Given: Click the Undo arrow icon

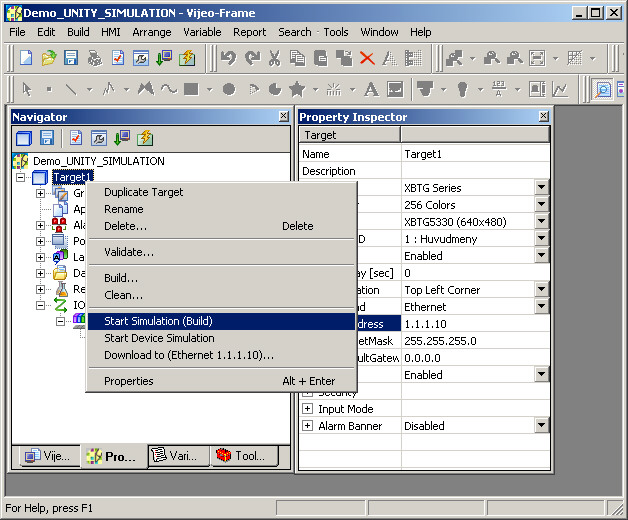Looking at the screenshot, I should point(228,58).
